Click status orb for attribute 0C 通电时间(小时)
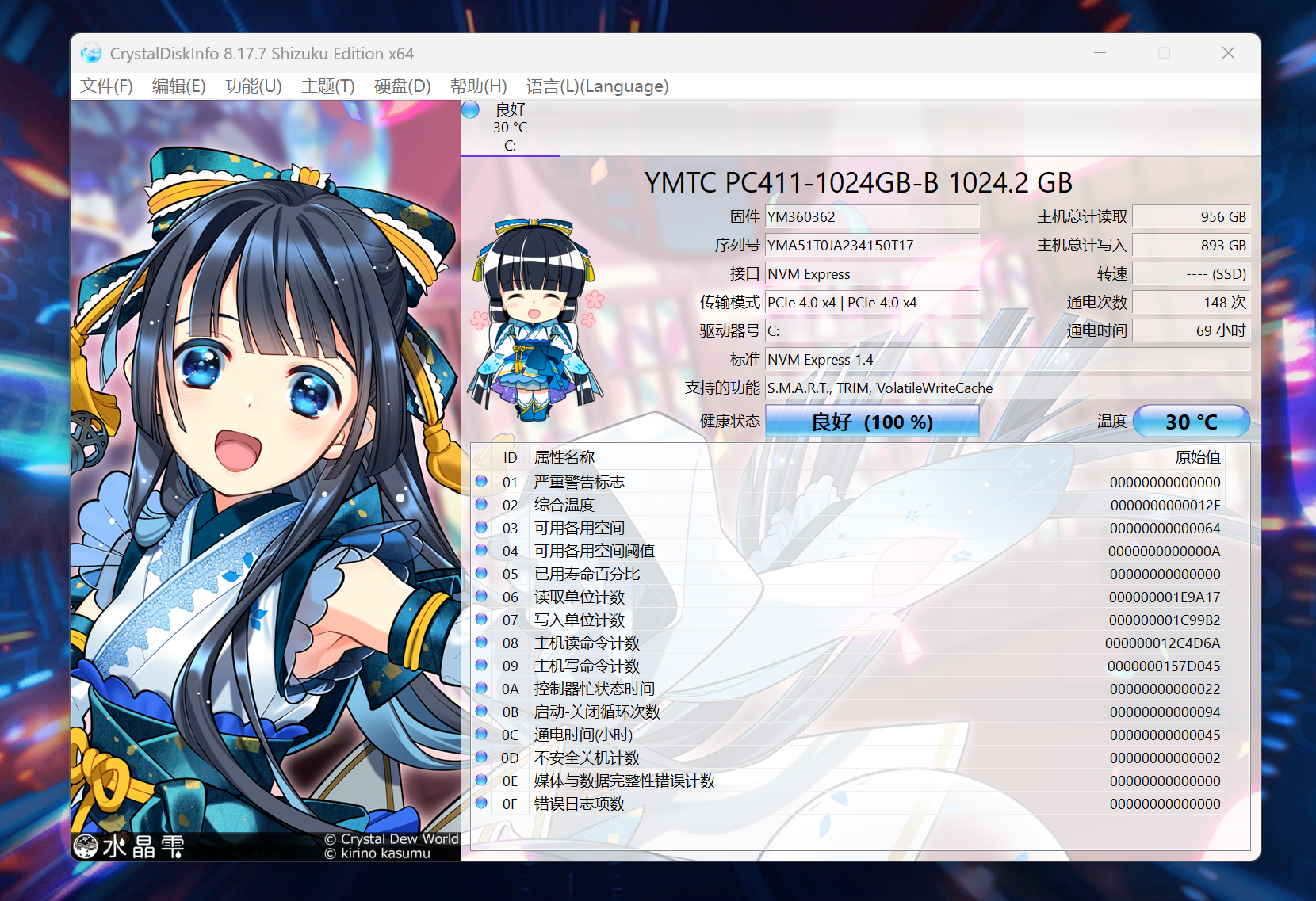The width and height of the screenshot is (1316, 901). [481, 734]
